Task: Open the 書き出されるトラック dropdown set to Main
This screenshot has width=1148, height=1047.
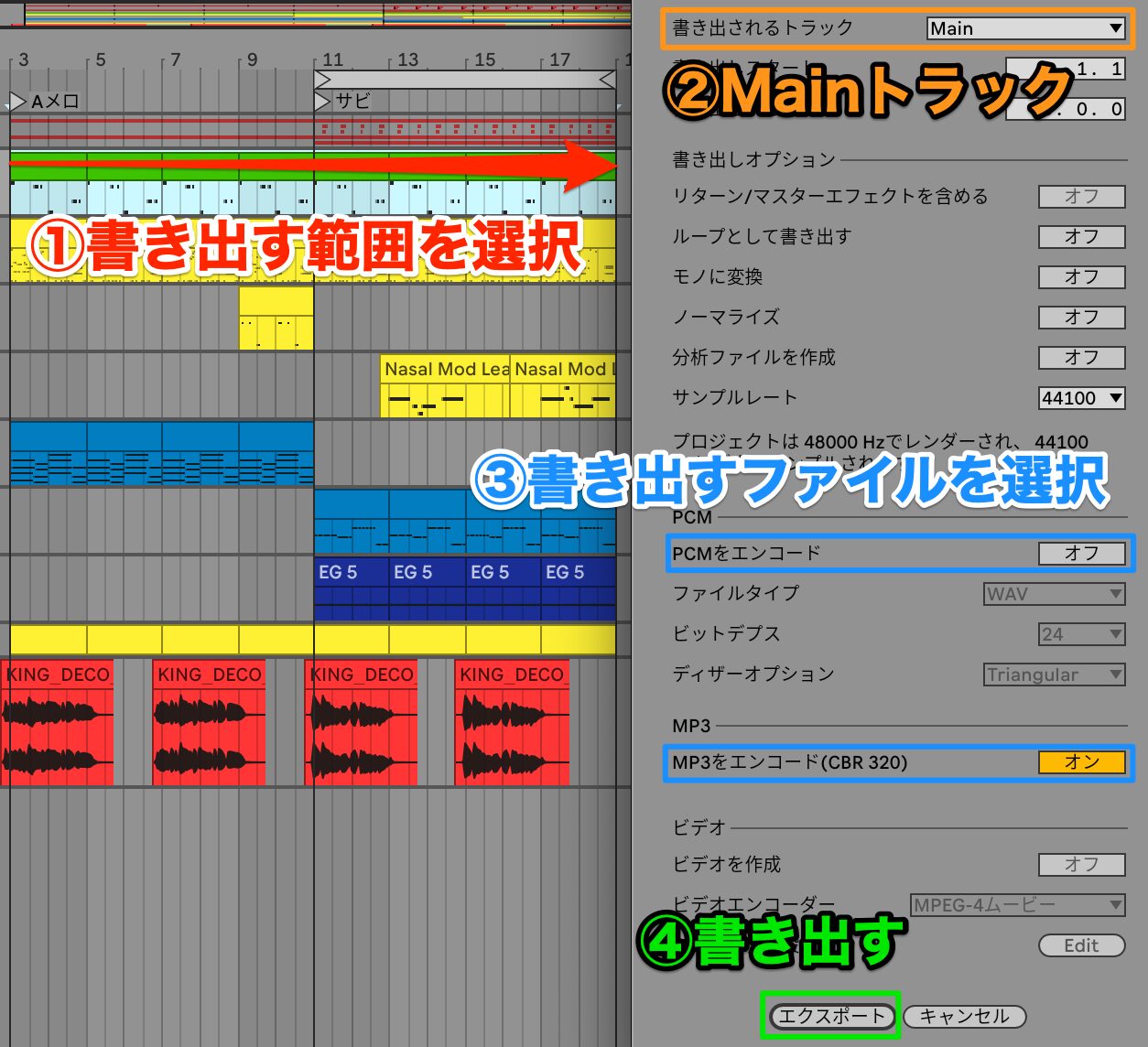Action: tap(1026, 28)
